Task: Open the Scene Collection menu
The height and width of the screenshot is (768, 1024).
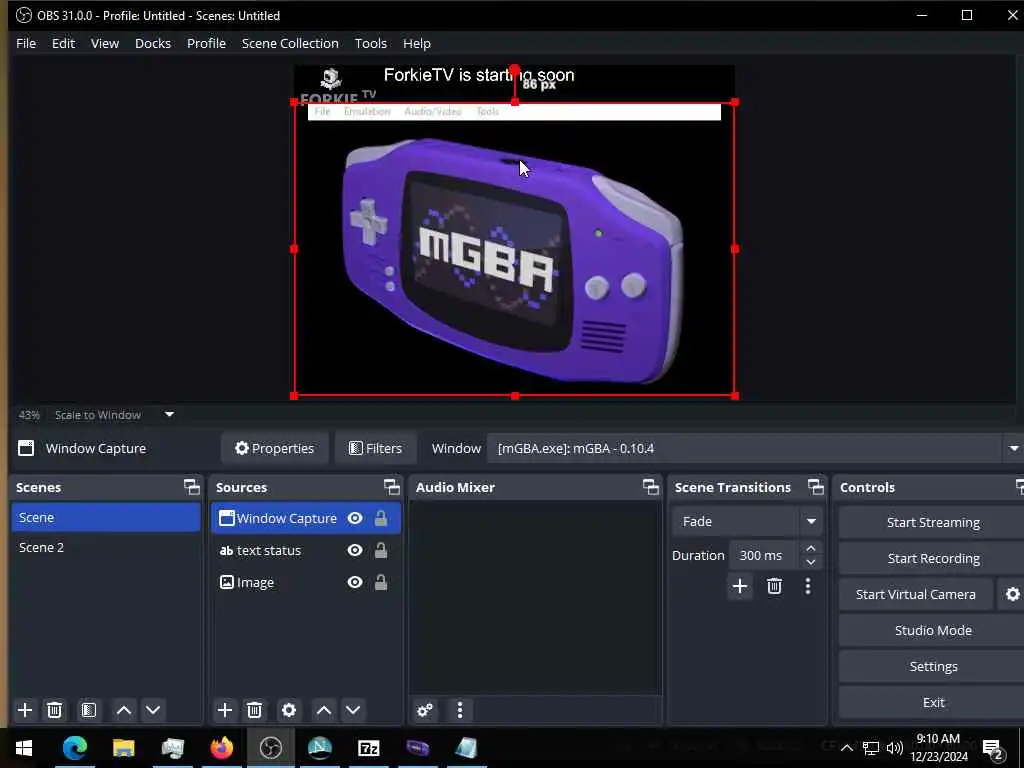Action: tap(290, 43)
